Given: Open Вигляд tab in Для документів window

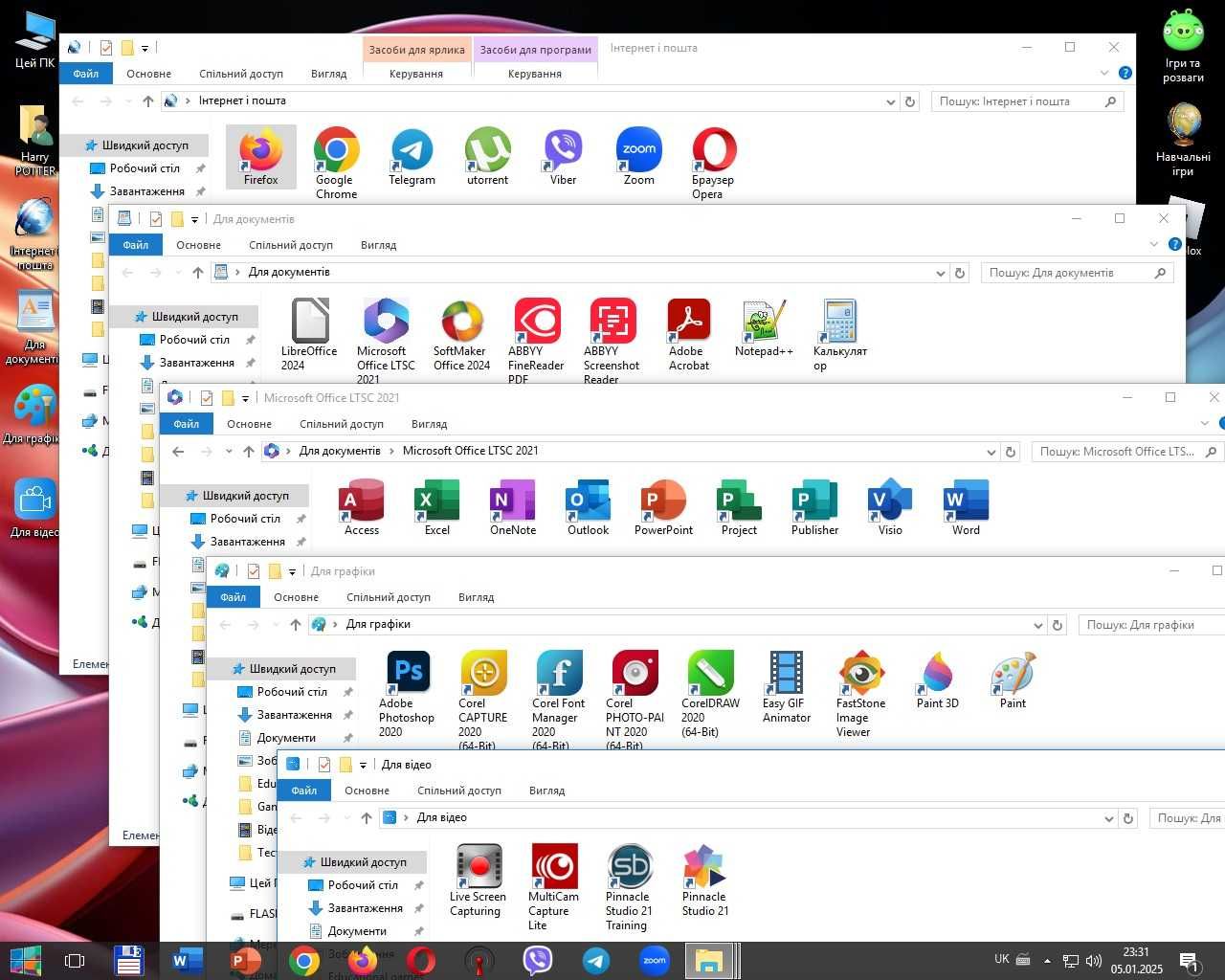Looking at the screenshot, I should (378, 245).
